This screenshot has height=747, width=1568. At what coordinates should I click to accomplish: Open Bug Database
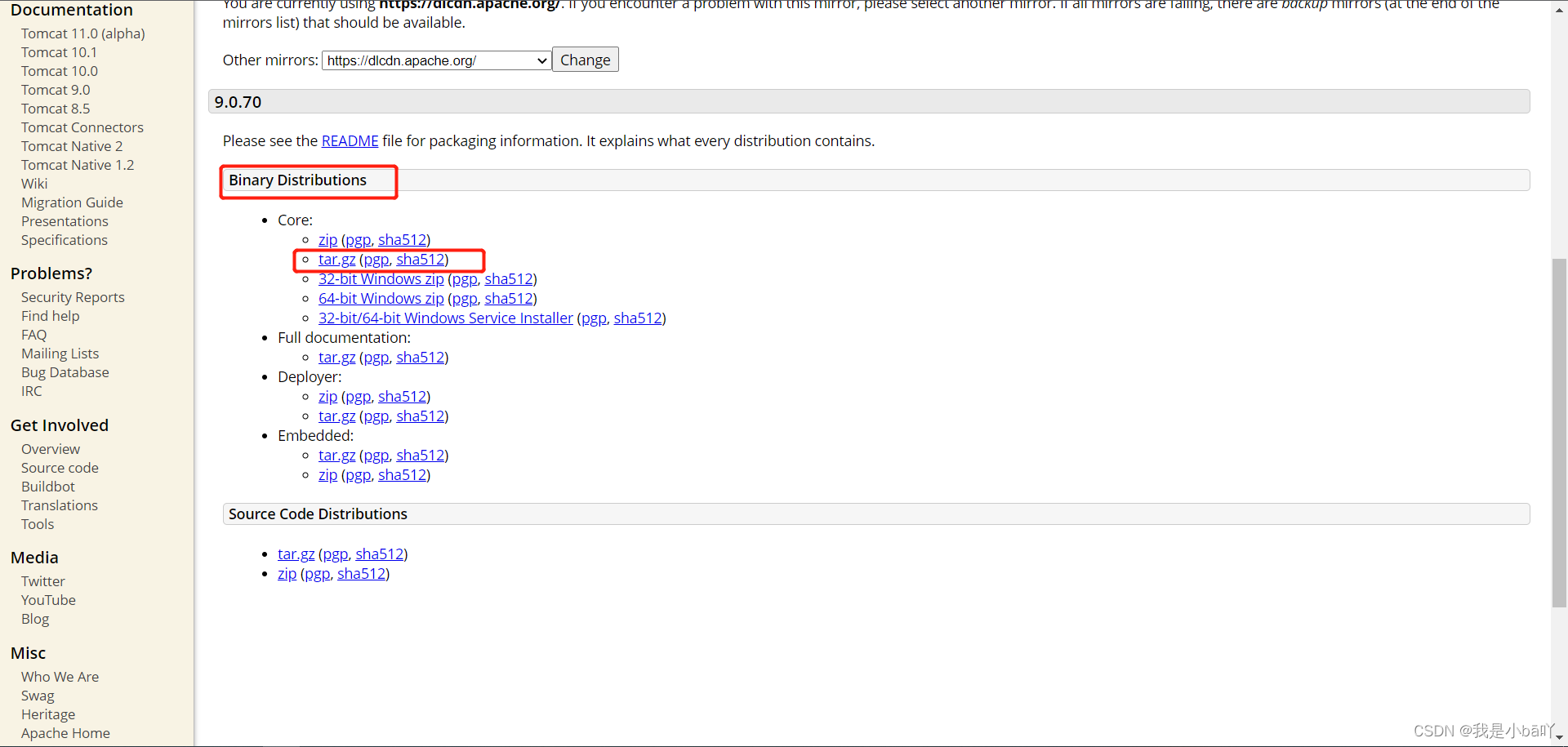coord(65,372)
